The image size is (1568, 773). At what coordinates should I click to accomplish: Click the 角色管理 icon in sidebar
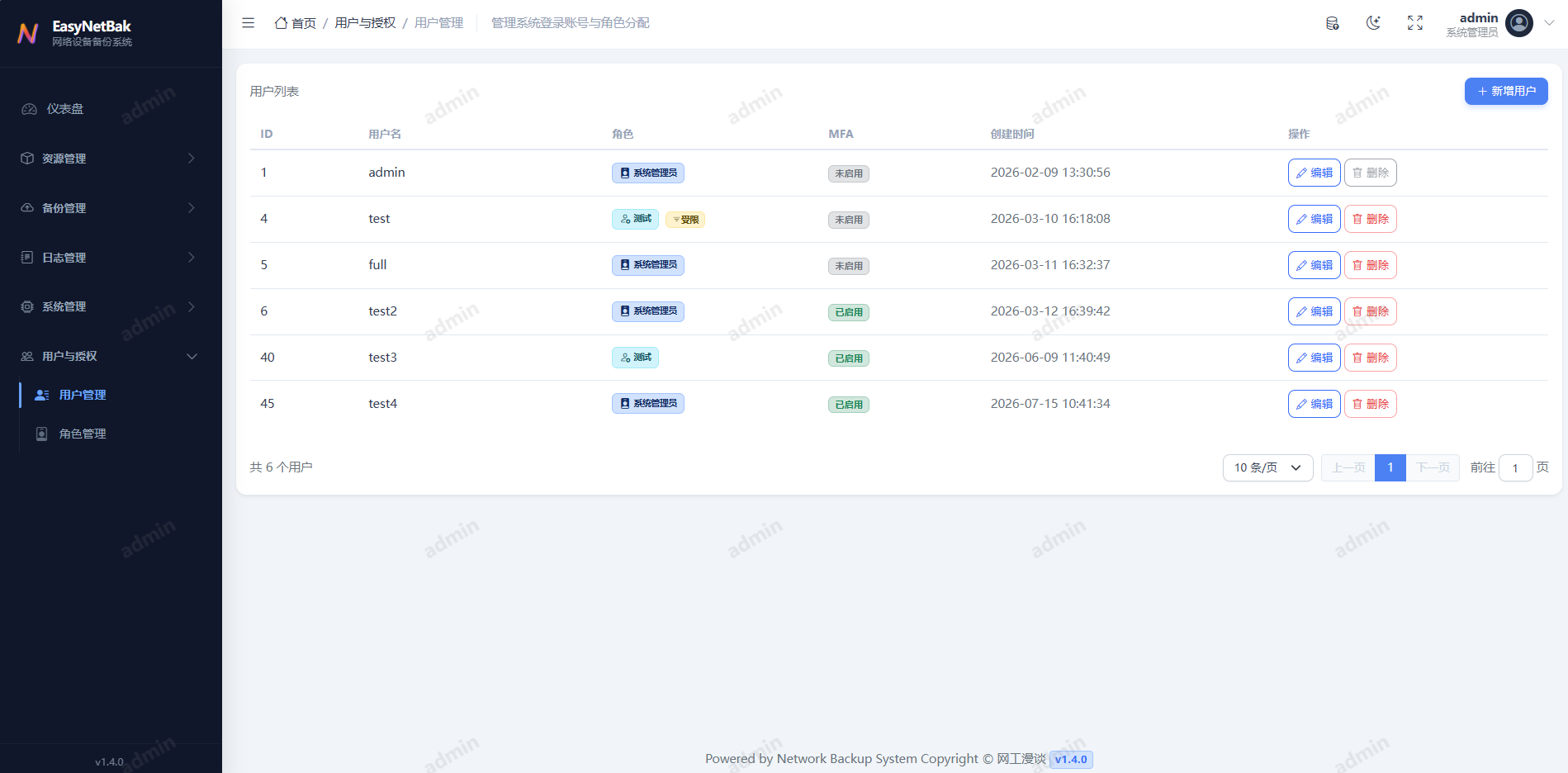point(42,434)
